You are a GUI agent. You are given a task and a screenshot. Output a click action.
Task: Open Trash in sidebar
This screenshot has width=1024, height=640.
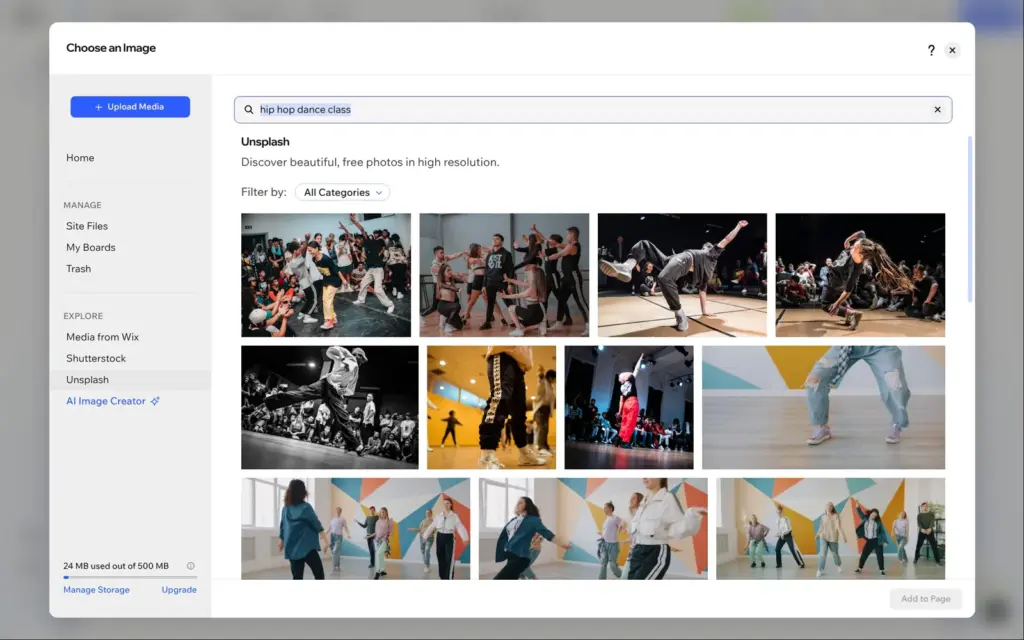(x=78, y=269)
